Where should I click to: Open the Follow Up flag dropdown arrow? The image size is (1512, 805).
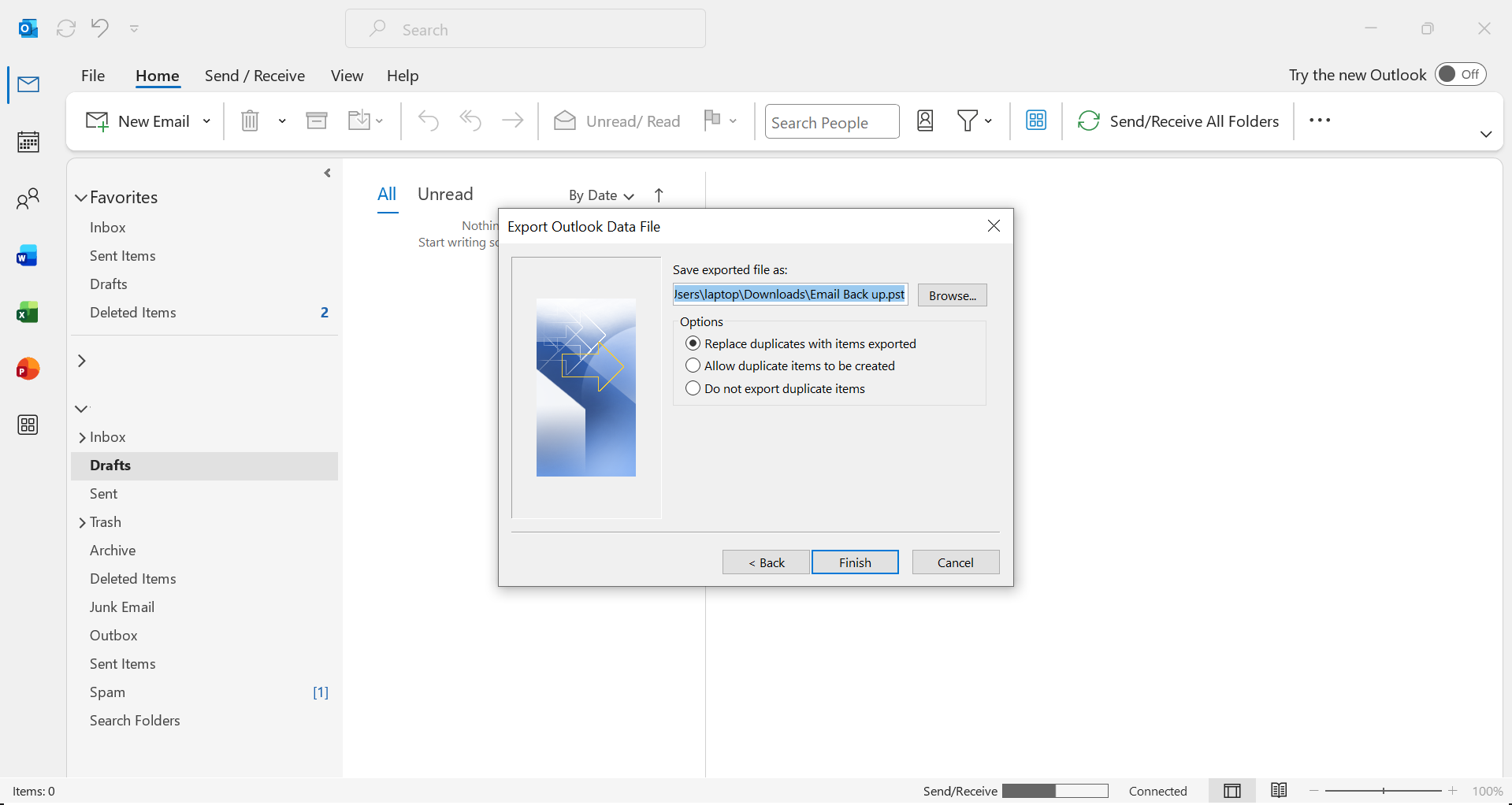coord(733,121)
